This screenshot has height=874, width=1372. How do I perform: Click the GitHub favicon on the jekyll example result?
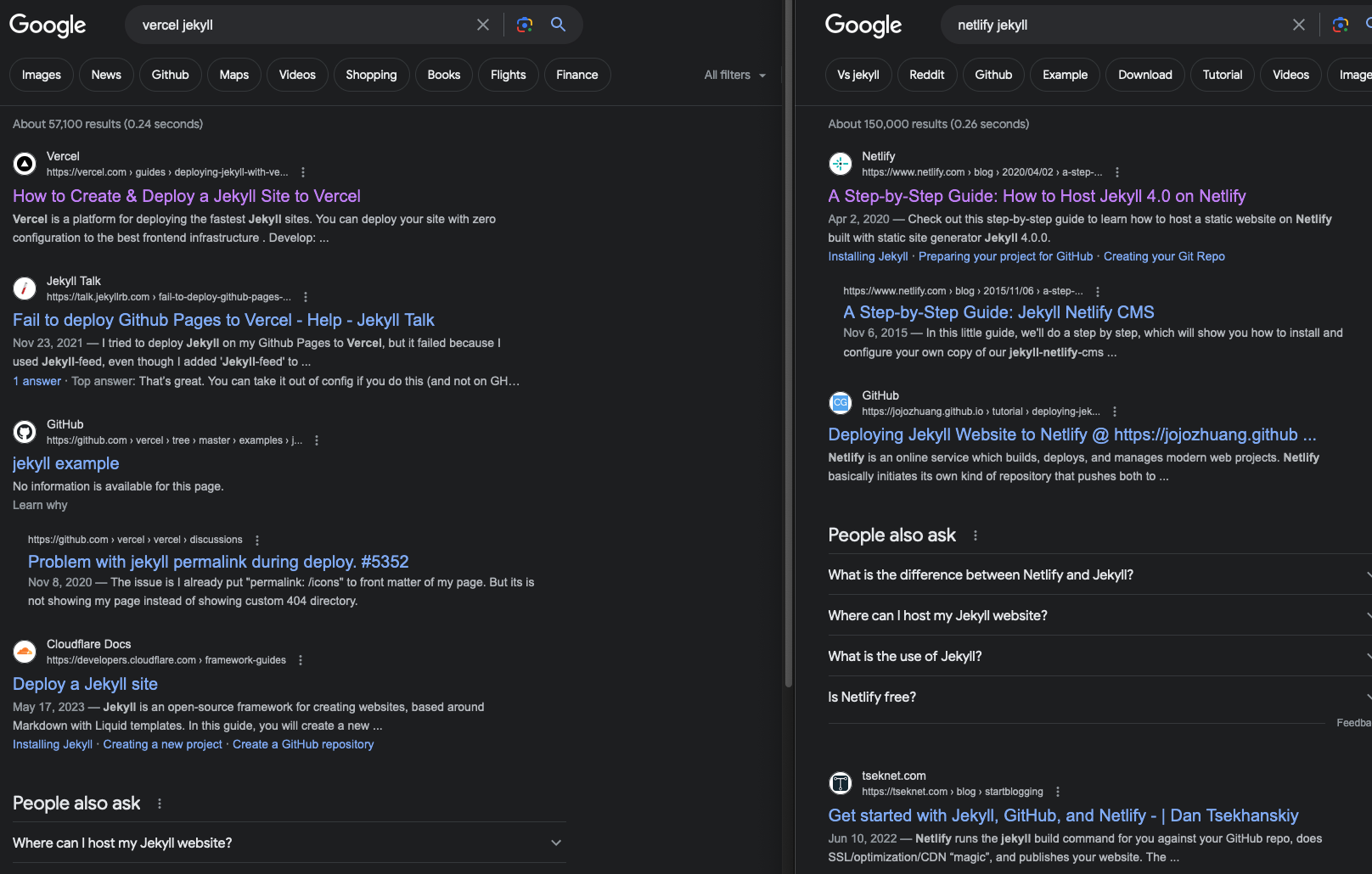click(25, 431)
